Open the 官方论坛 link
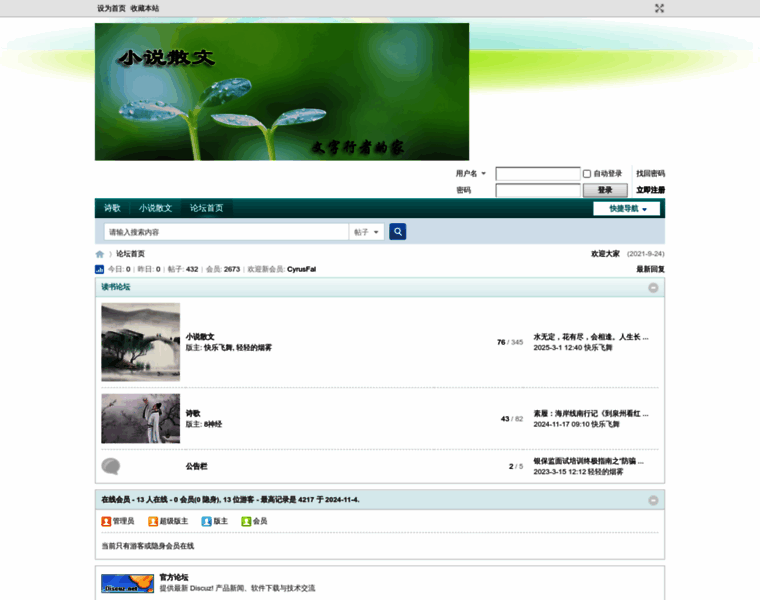The height and width of the screenshot is (600, 760). [x=174, y=577]
